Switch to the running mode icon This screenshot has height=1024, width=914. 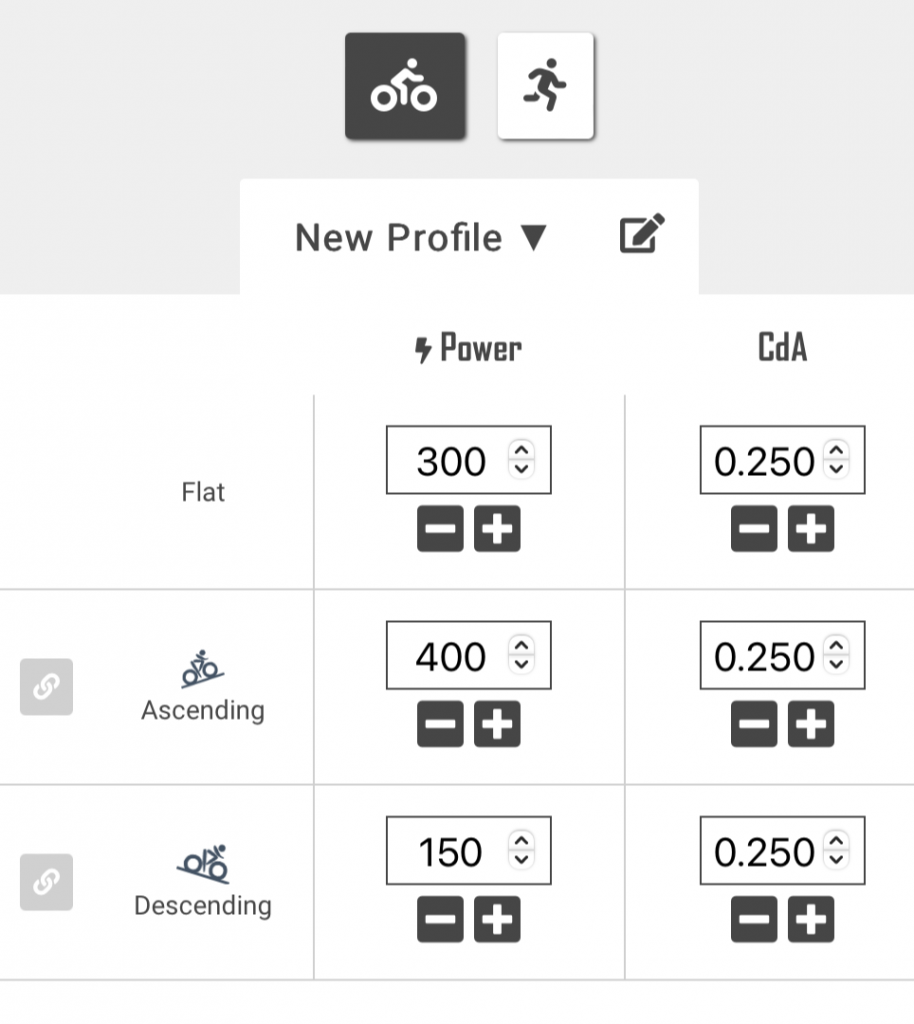(x=545, y=86)
